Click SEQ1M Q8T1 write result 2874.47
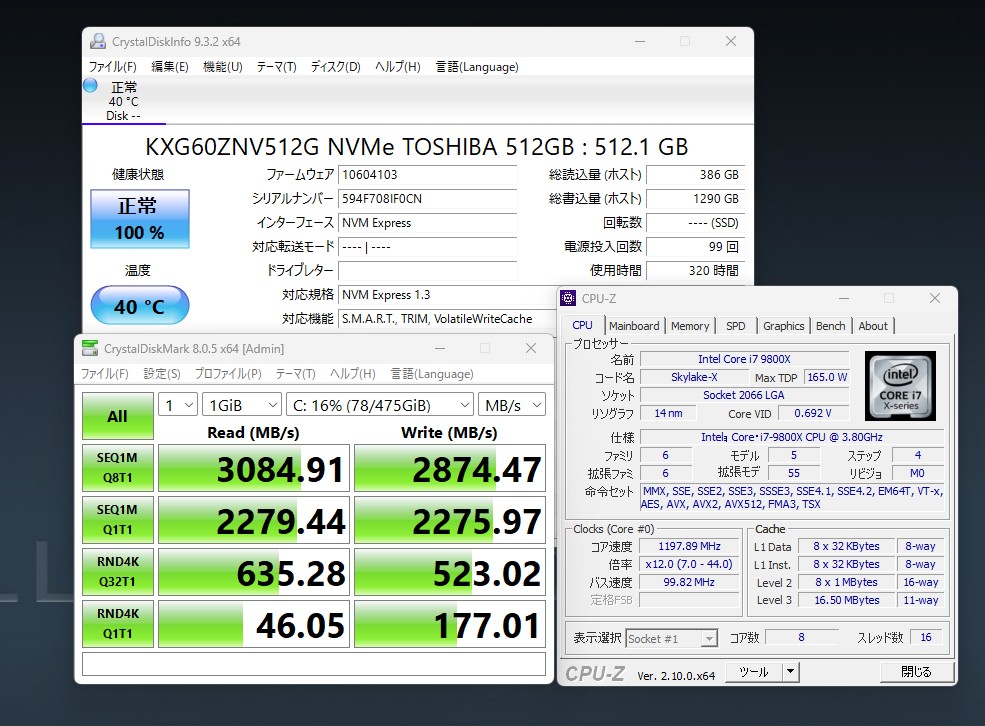Viewport: 985px width, 726px height. (x=450, y=469)
